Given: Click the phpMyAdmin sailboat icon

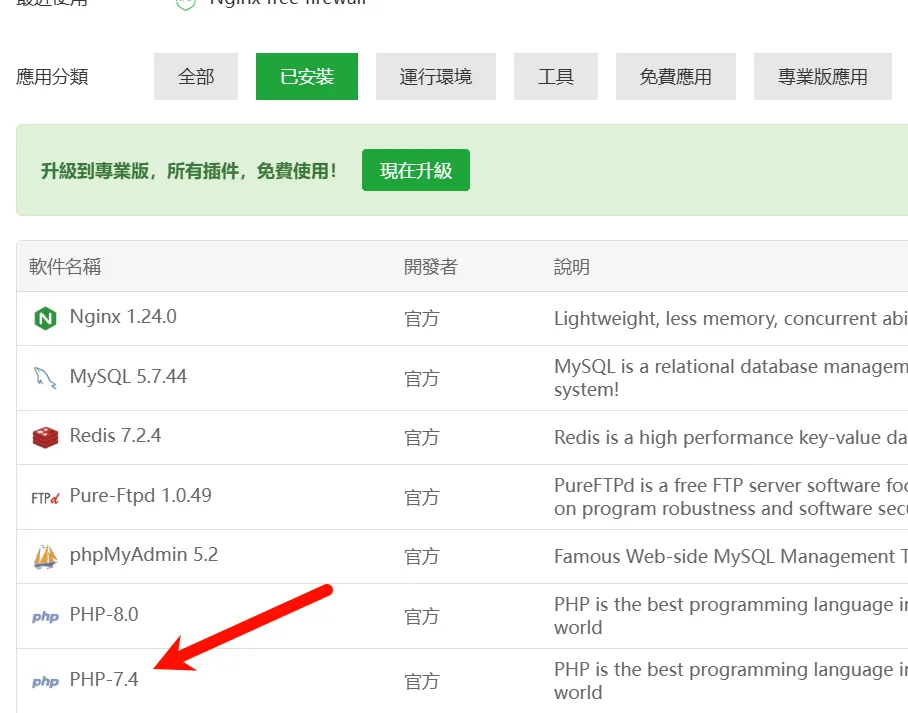Looking at the screenshot, I should point(45,557).
